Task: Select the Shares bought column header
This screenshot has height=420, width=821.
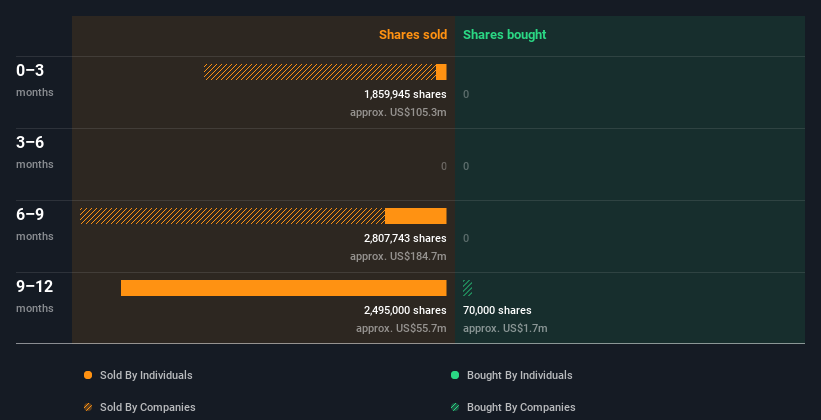Action: [504, 35]
